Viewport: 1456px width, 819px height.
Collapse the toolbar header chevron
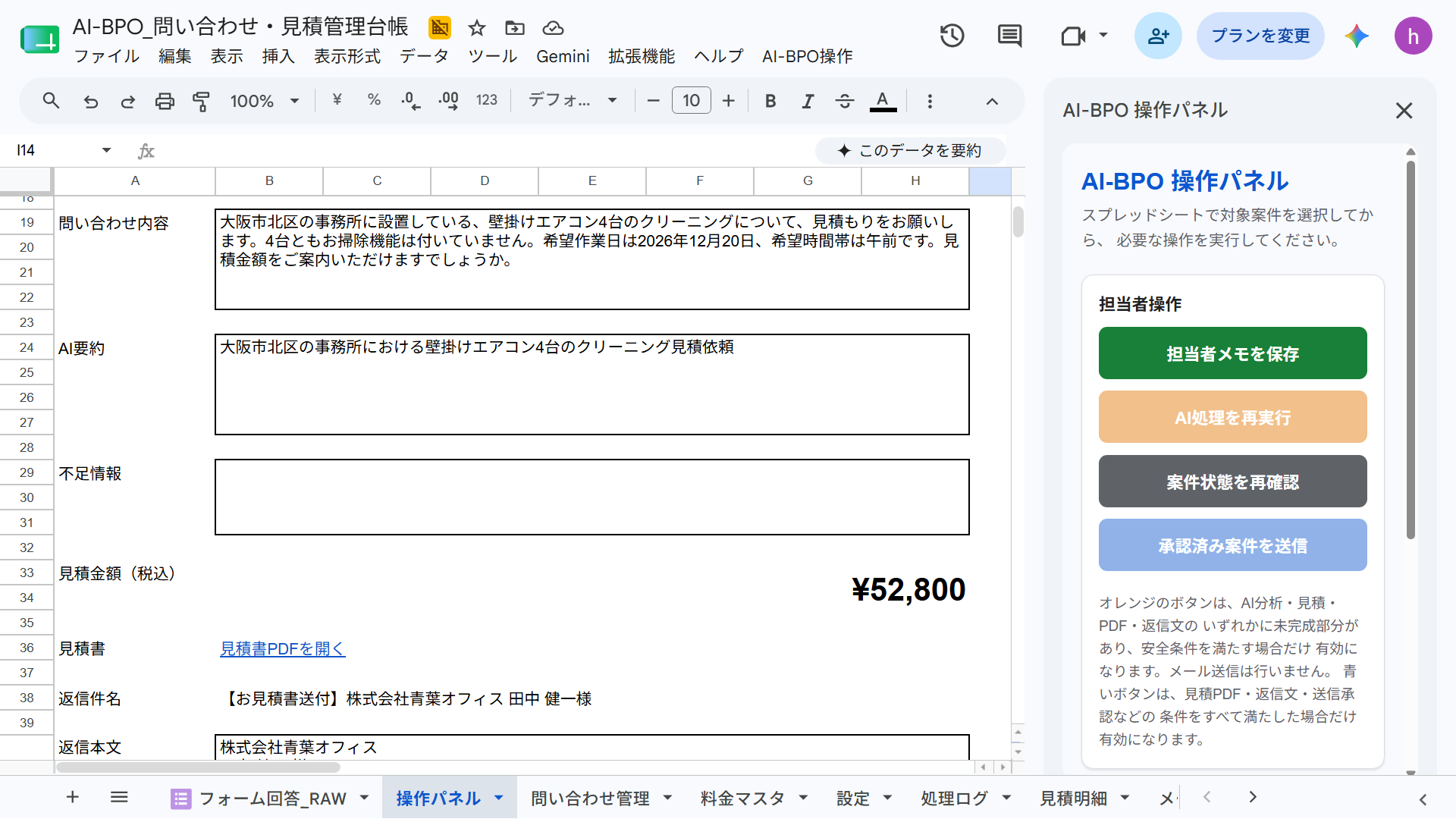coord(992,101)
